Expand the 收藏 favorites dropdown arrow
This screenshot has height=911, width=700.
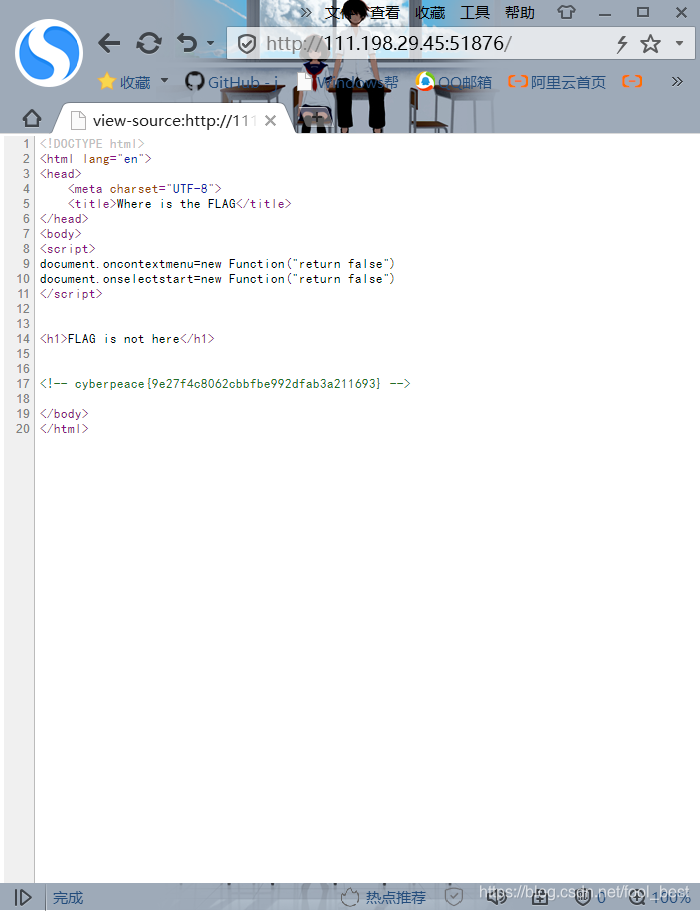click(164, 80)
